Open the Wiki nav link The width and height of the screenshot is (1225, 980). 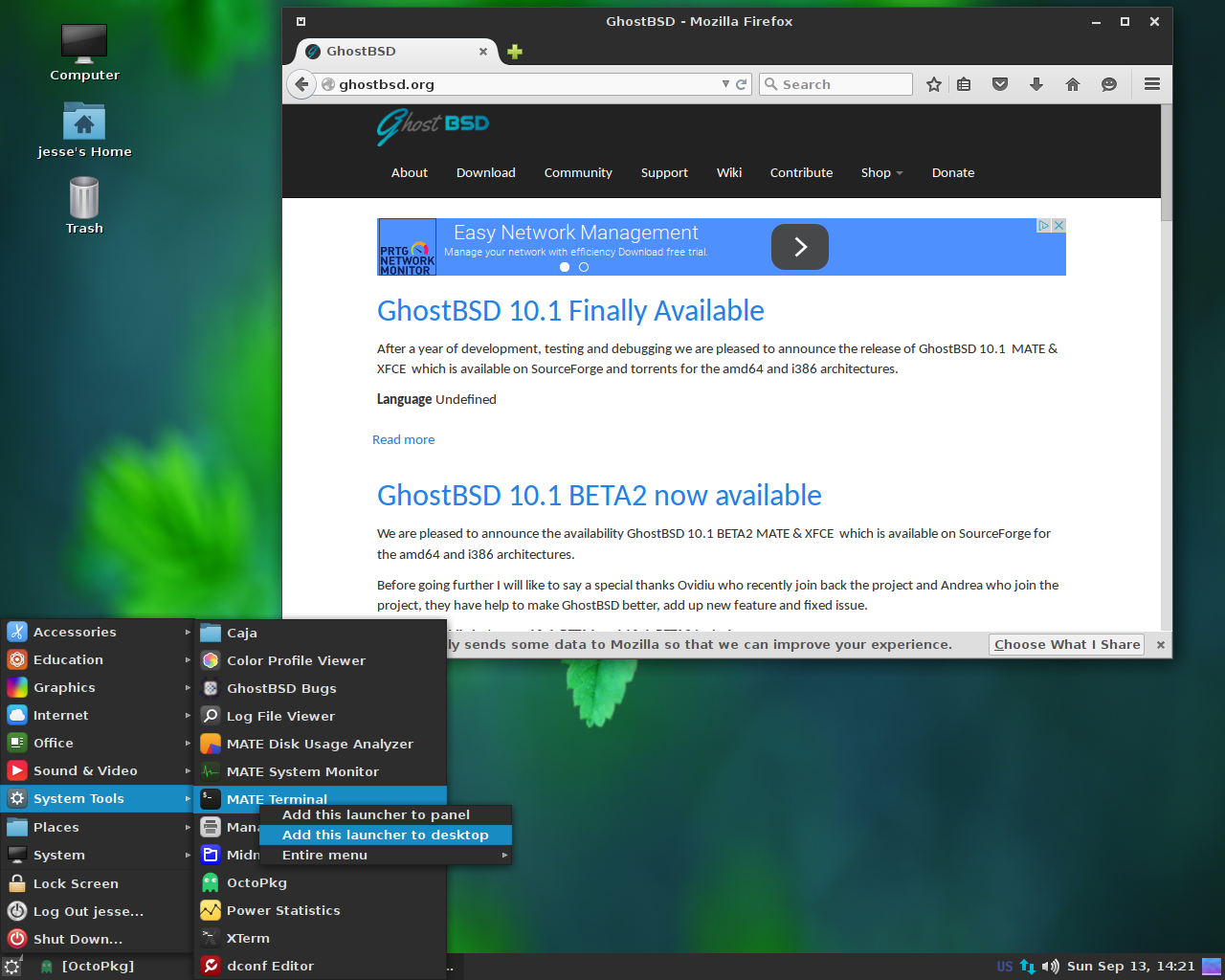[x=729, y=173]
